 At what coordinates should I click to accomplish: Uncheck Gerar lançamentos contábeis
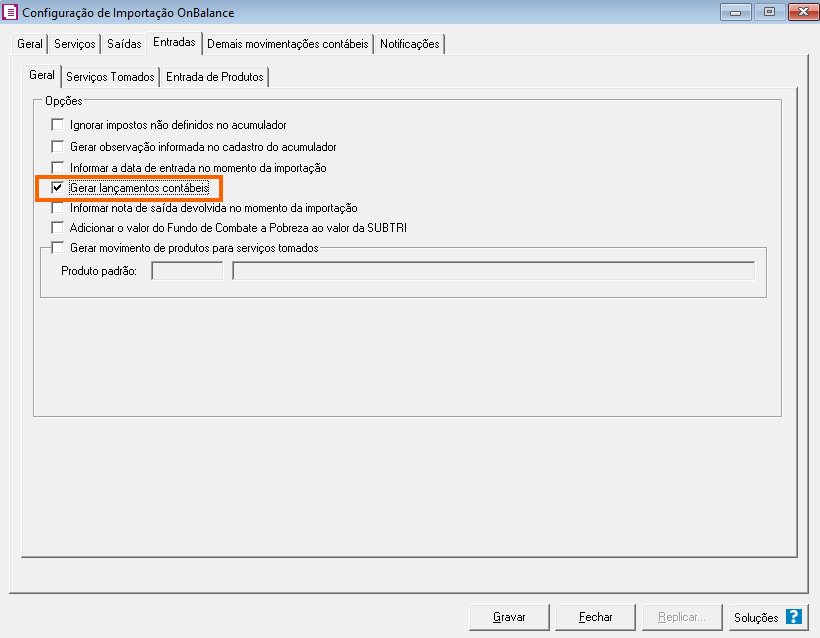(58, 188)
